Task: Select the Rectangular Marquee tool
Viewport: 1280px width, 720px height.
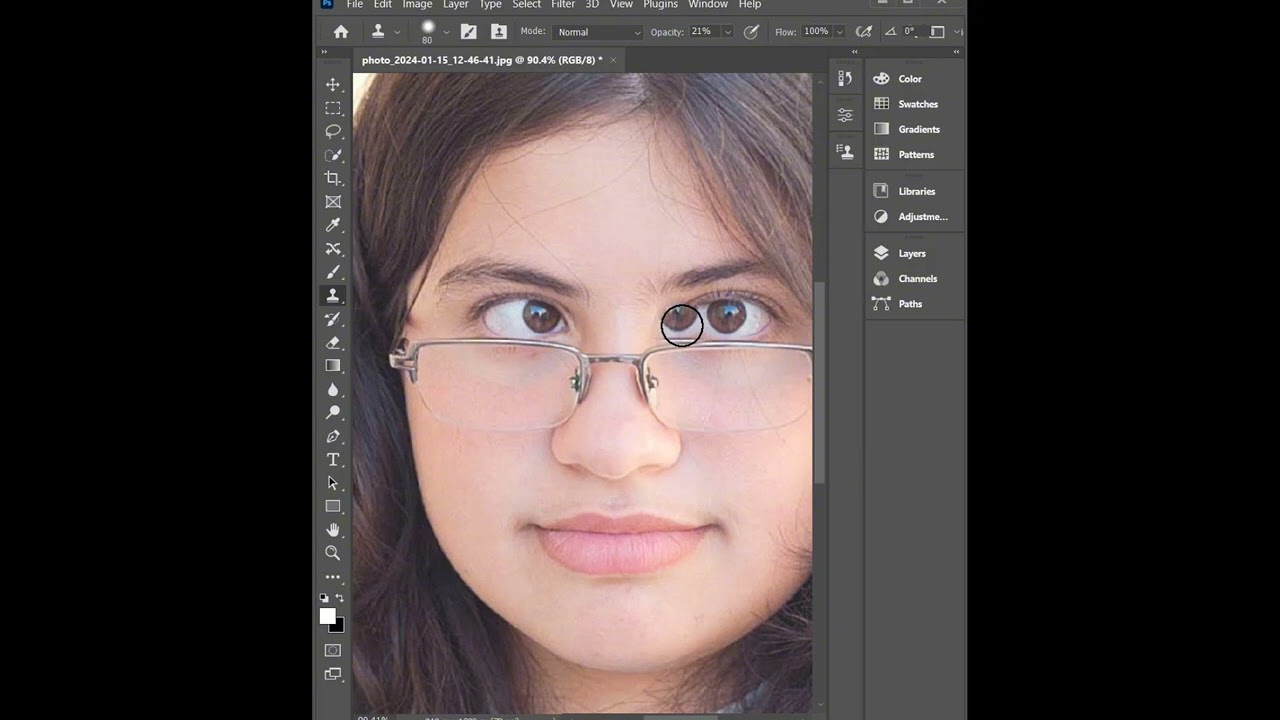Action: click(x=333, y=108)
